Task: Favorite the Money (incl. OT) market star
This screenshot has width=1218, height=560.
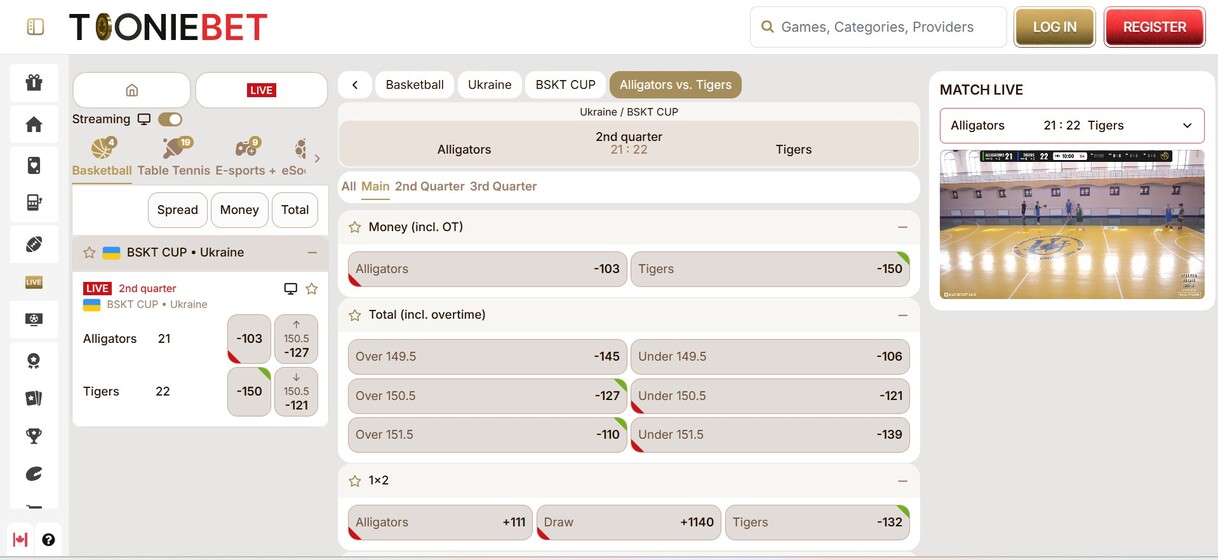Action: tap(354, 227)
